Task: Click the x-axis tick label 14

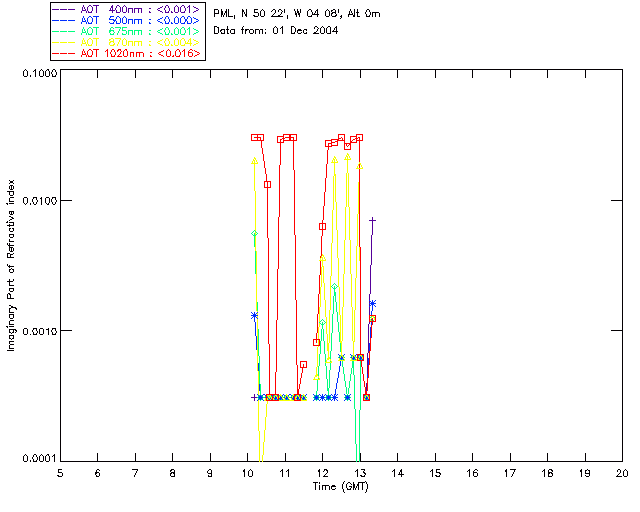Action: pyautogui.click(x=398, y=474)
